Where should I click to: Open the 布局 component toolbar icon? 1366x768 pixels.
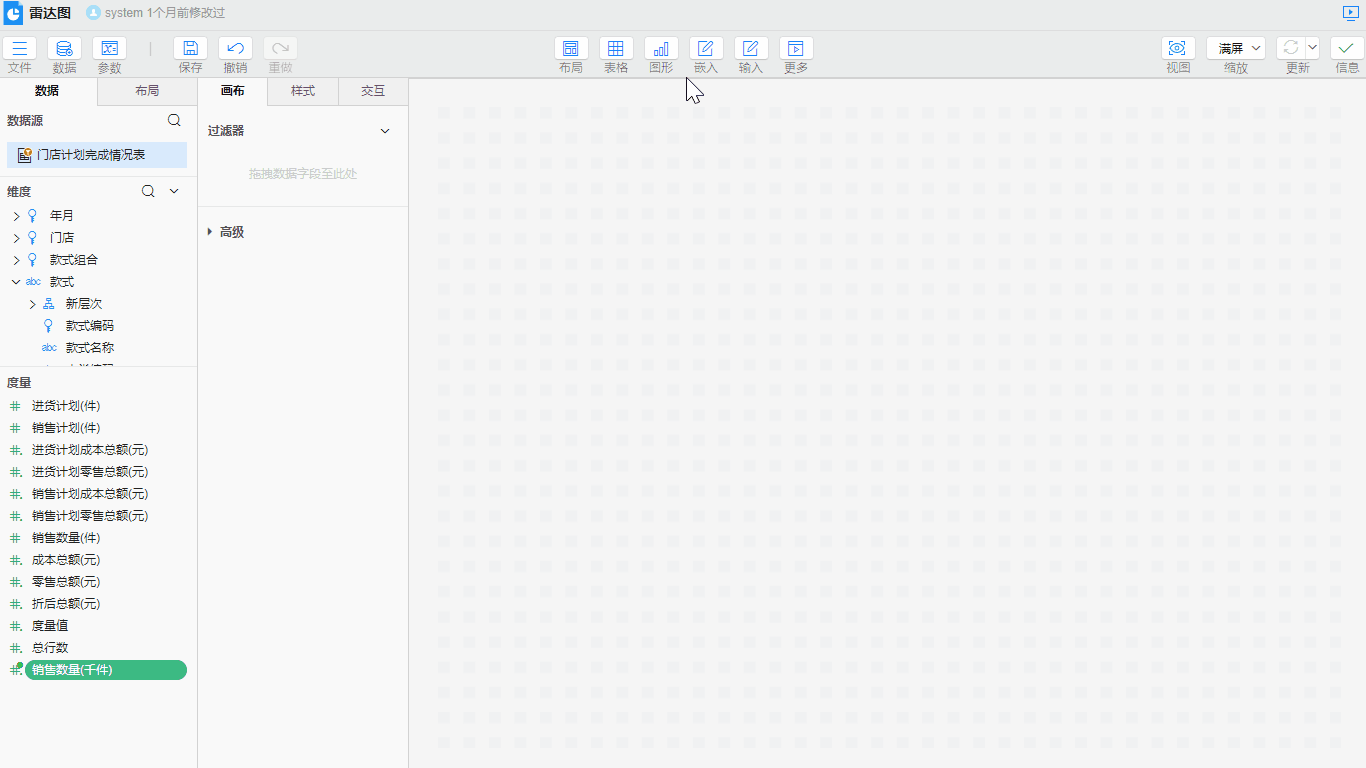(571, 49)
